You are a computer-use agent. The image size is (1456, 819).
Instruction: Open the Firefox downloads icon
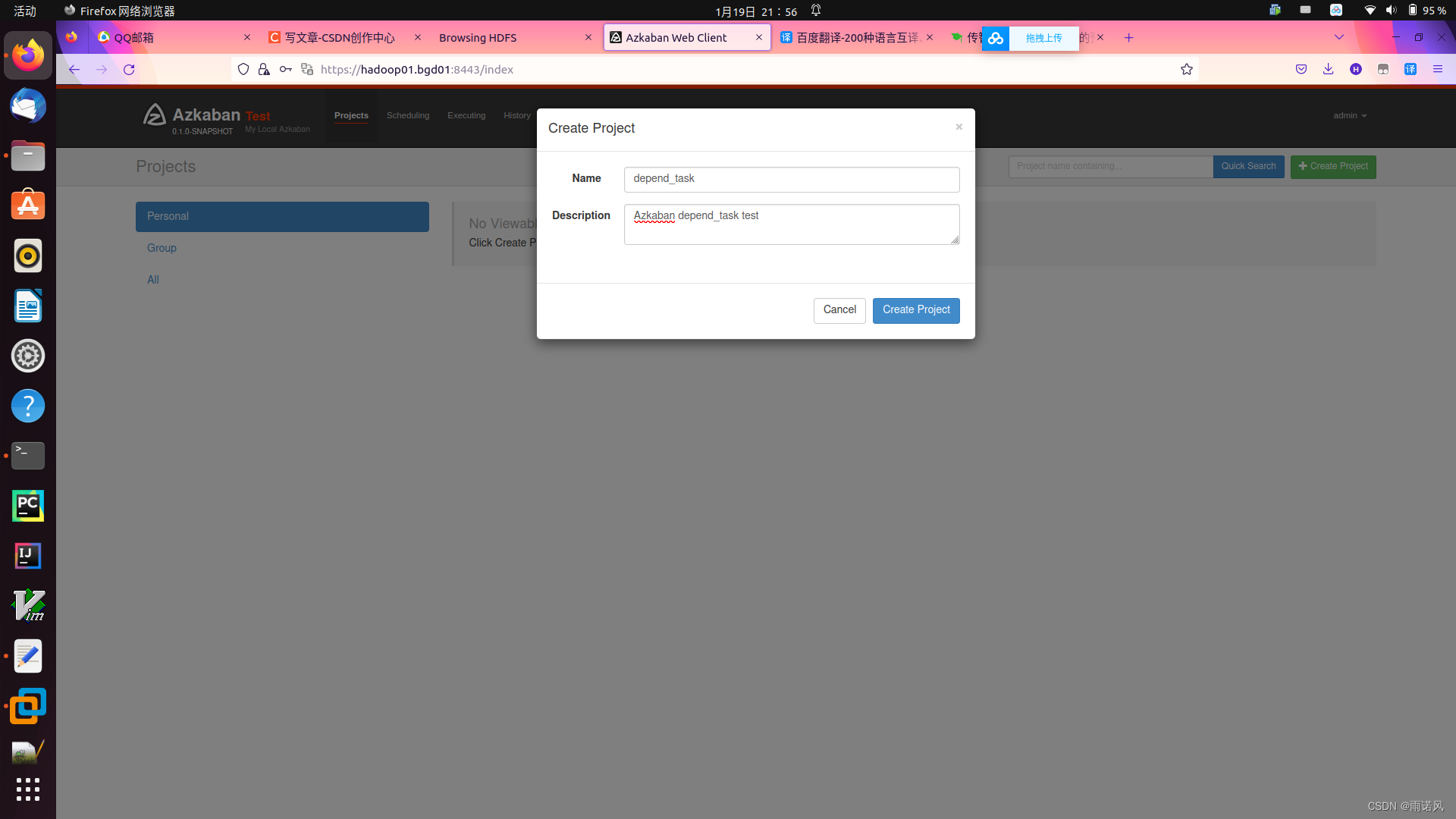coord(1328,70)
